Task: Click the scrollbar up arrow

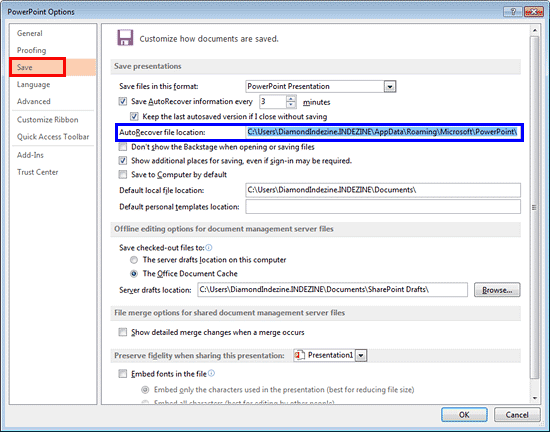Action: point(535,31)
